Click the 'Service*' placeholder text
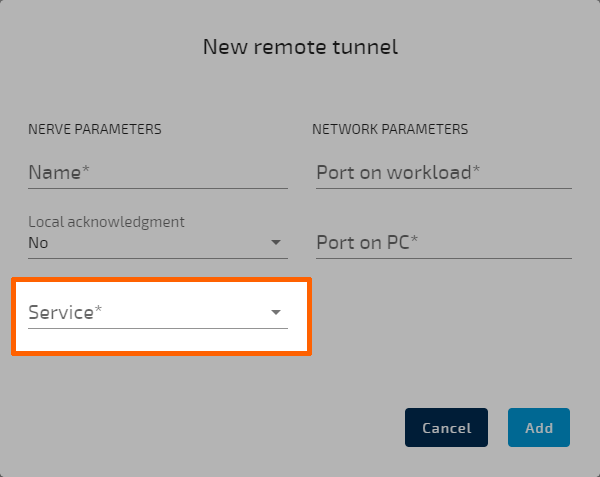The height and width of the screenshot is (477, 600). [x=65, y=313]
